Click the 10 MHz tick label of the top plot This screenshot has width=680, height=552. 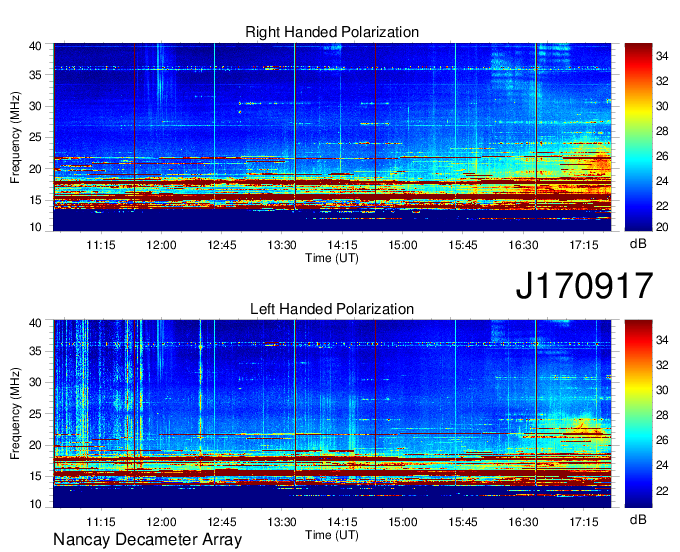click(35, 227)
